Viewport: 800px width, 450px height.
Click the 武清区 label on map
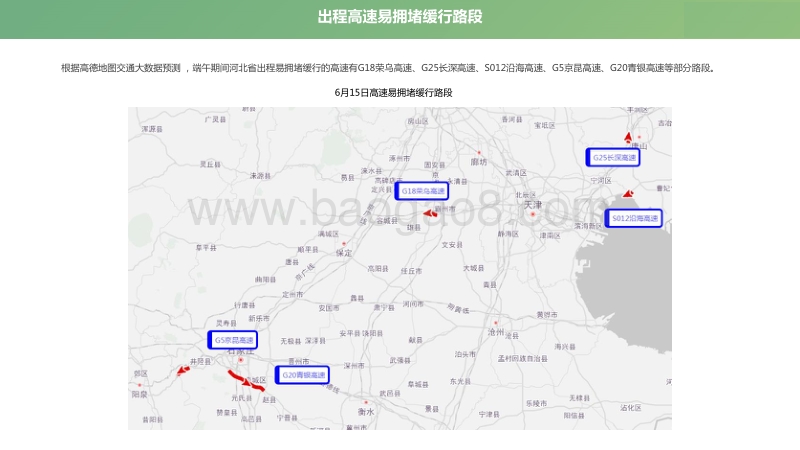point(516,173)
